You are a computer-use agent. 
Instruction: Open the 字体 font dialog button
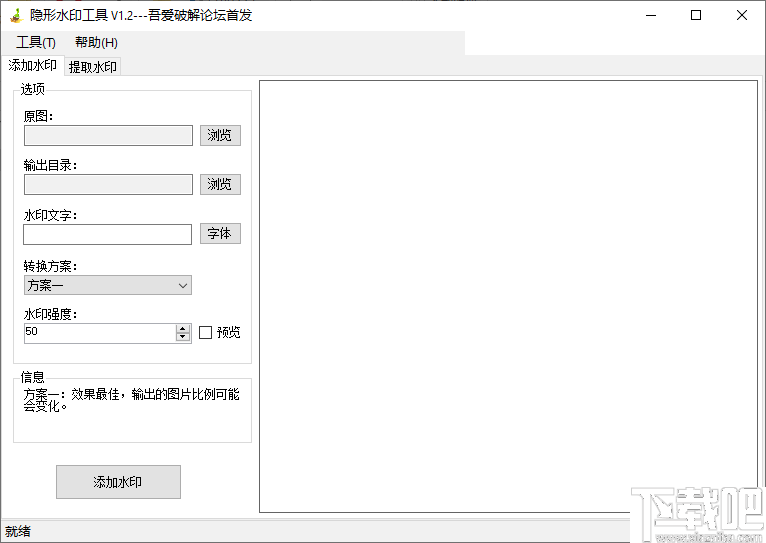[x=220, y=233]
